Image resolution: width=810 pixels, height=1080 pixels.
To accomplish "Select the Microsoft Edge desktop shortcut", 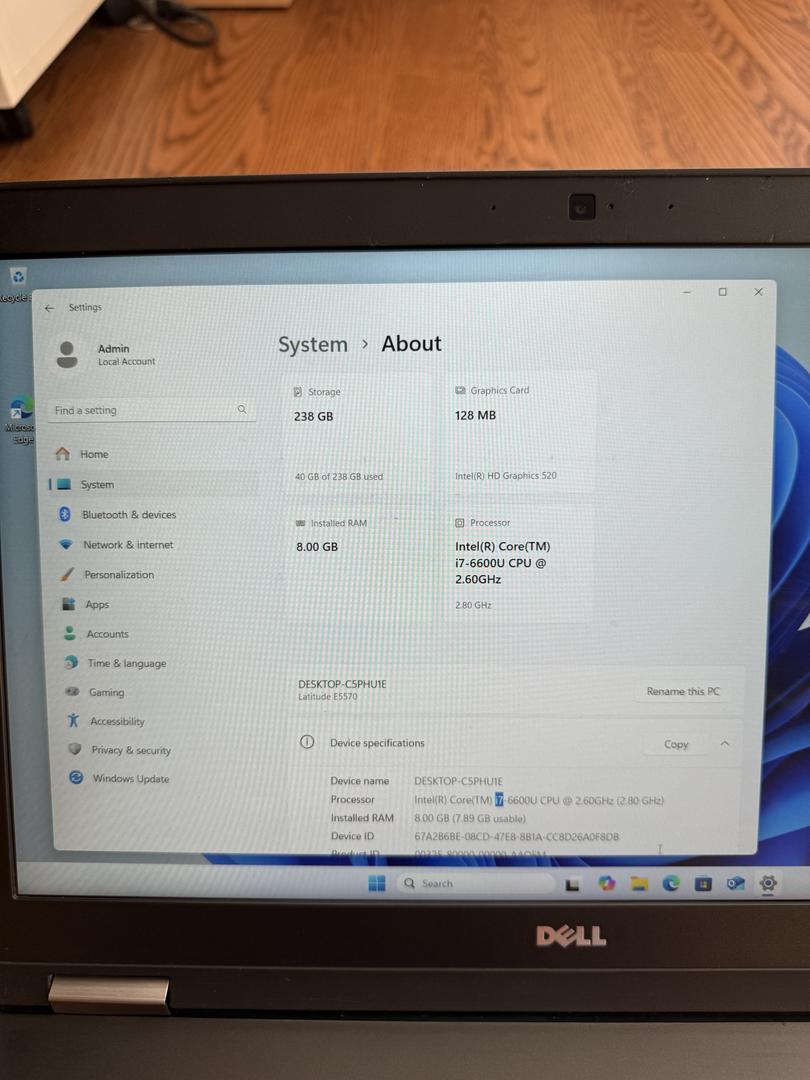I will click(x=19, y=419).
